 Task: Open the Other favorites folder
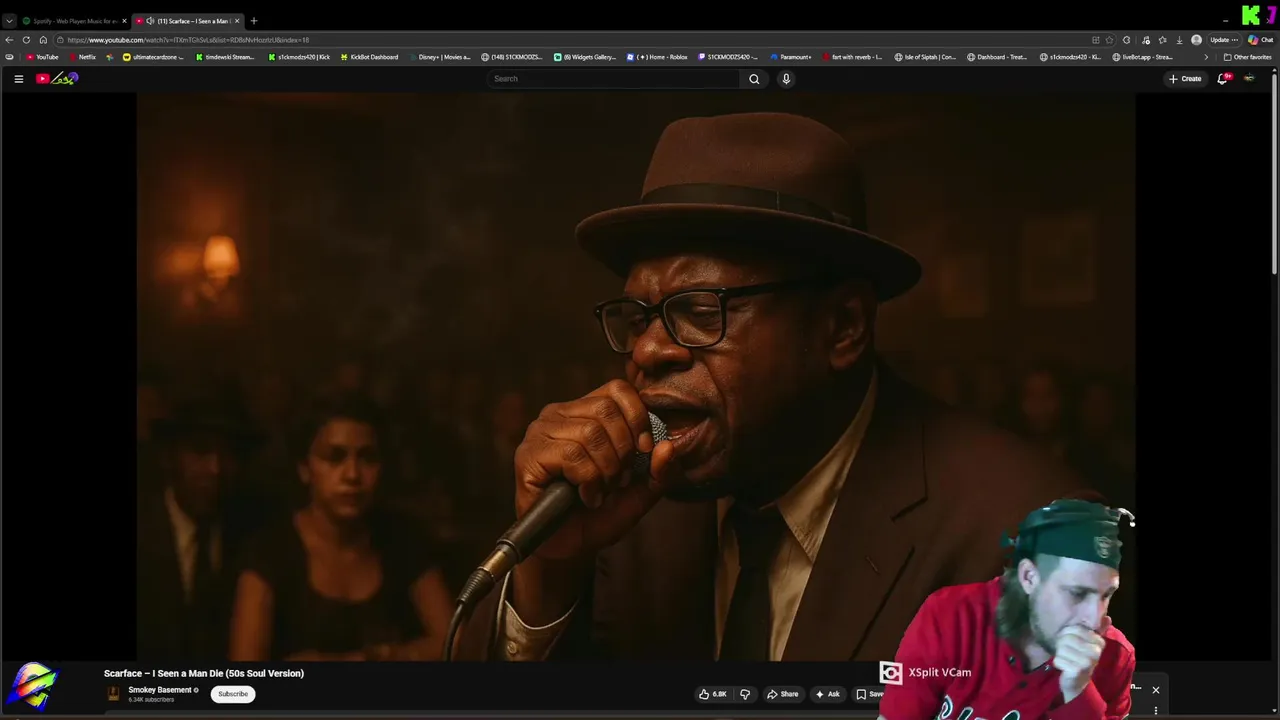(1248, 57)
